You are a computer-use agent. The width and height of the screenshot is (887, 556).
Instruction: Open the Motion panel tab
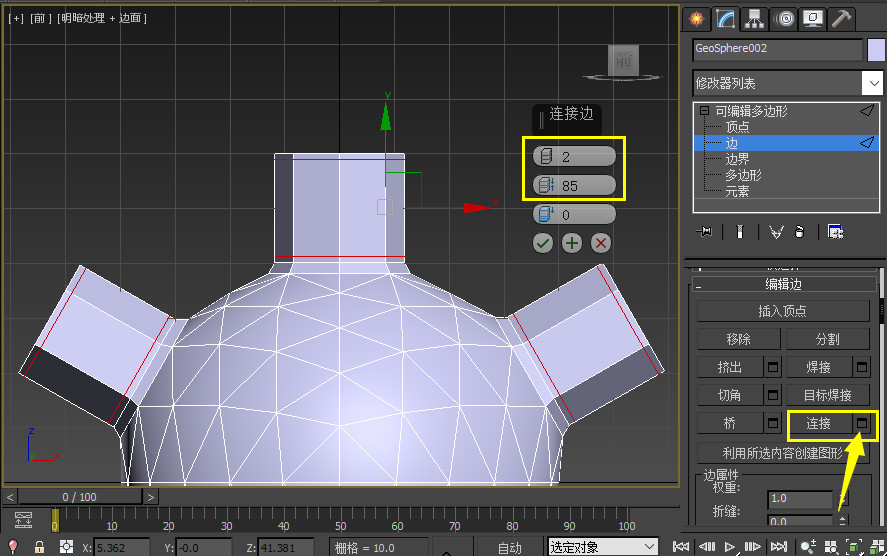point(785,18)
